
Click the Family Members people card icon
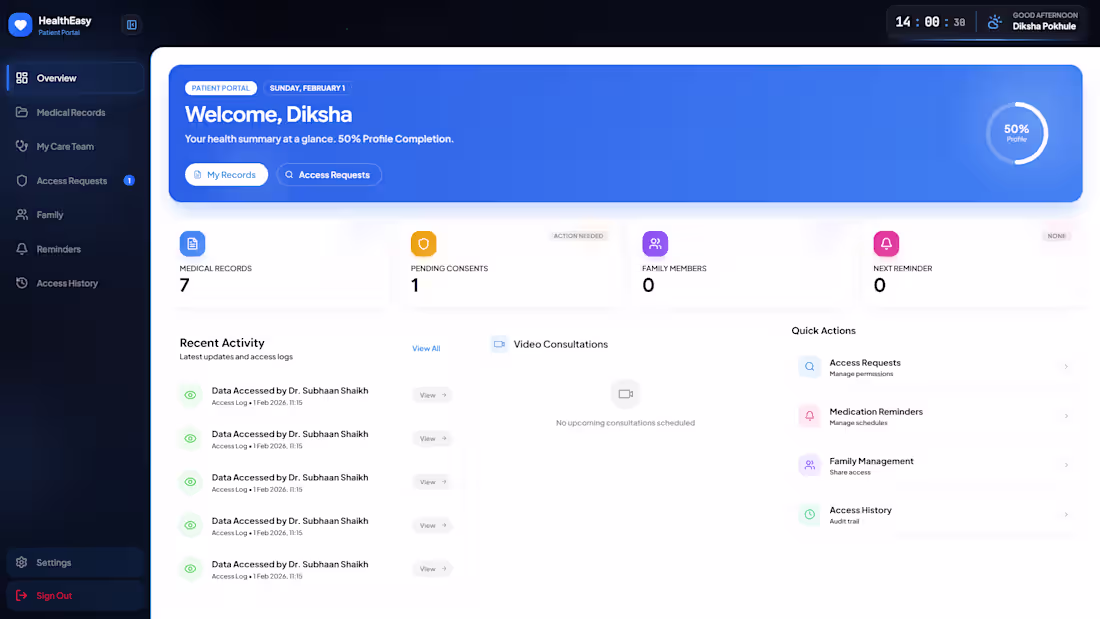[x=655, y=244]
